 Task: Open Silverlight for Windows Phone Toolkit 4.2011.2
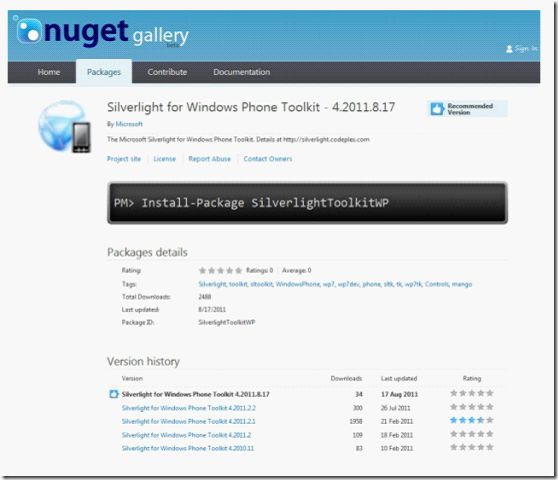point(186,435)
